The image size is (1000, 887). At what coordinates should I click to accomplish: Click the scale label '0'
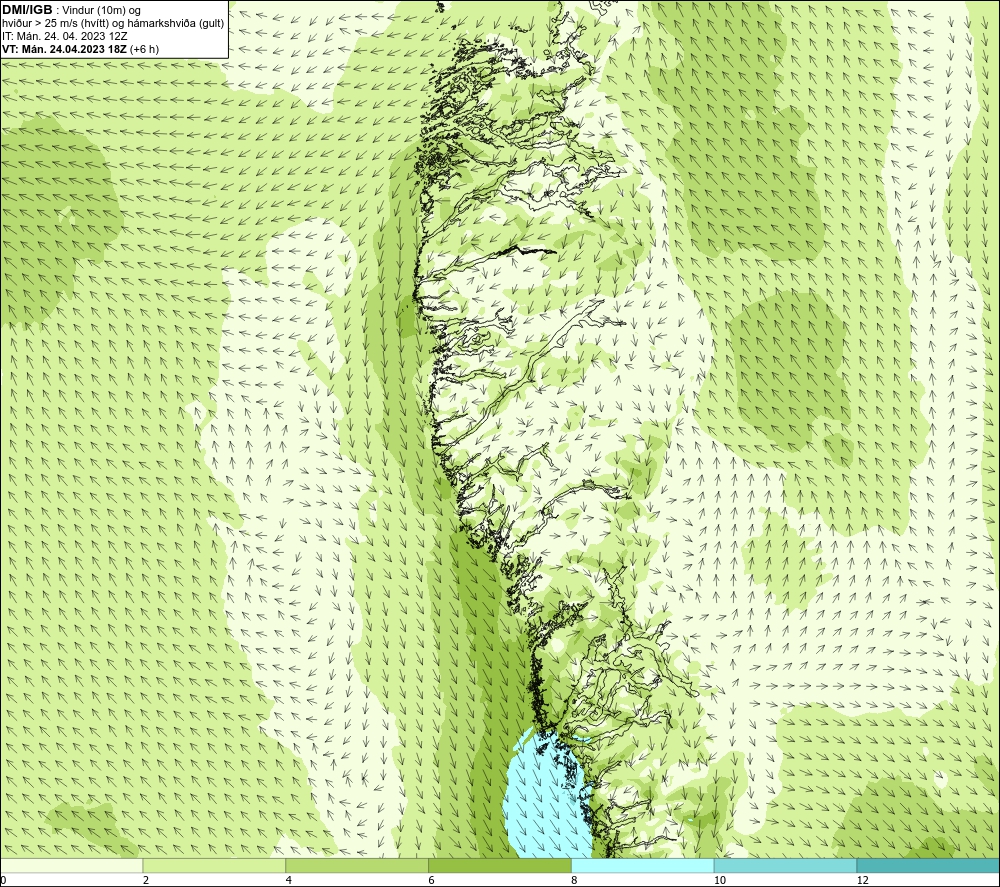click(x=3, y=880)
